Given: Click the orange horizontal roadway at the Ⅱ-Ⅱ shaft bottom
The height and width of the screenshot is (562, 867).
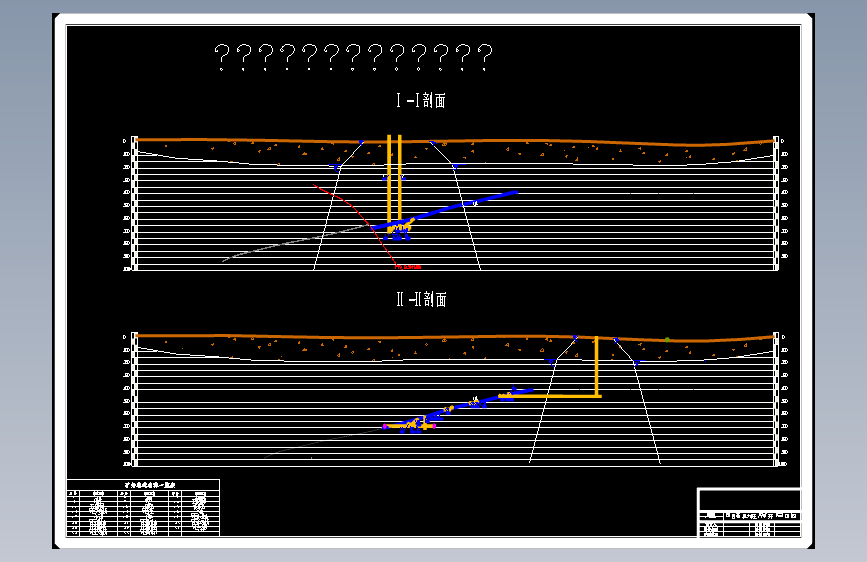Looking at the screenshot, I should [550, 396].
